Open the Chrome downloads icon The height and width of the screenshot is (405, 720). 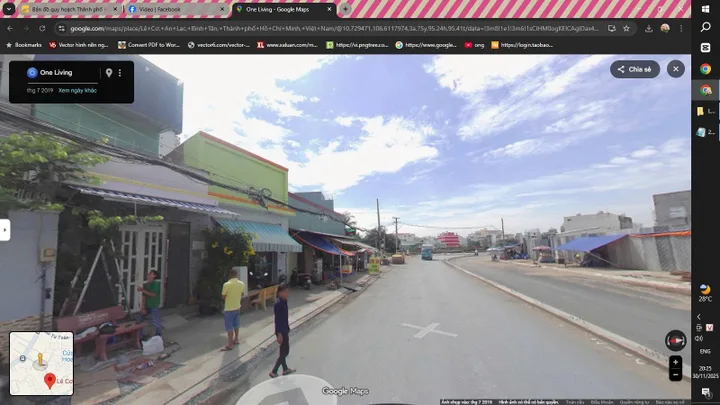(x=648, y=28)
